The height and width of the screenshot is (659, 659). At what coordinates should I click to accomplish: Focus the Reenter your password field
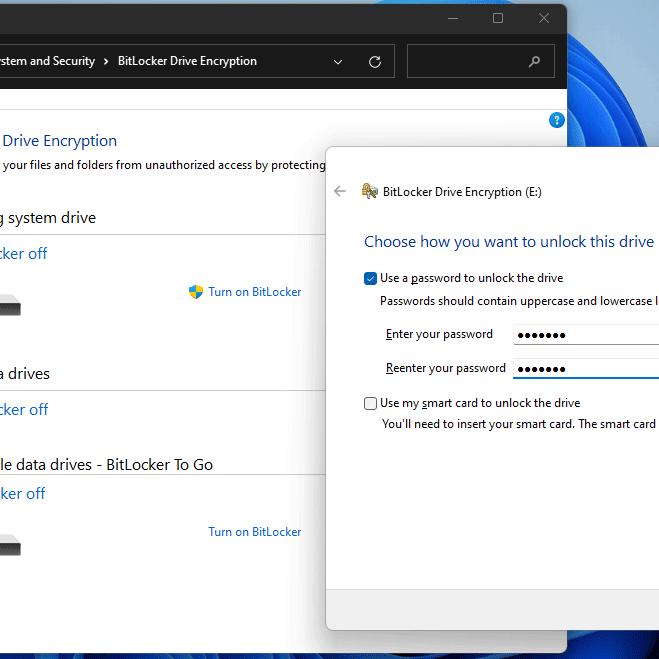(x=585, y=369)
